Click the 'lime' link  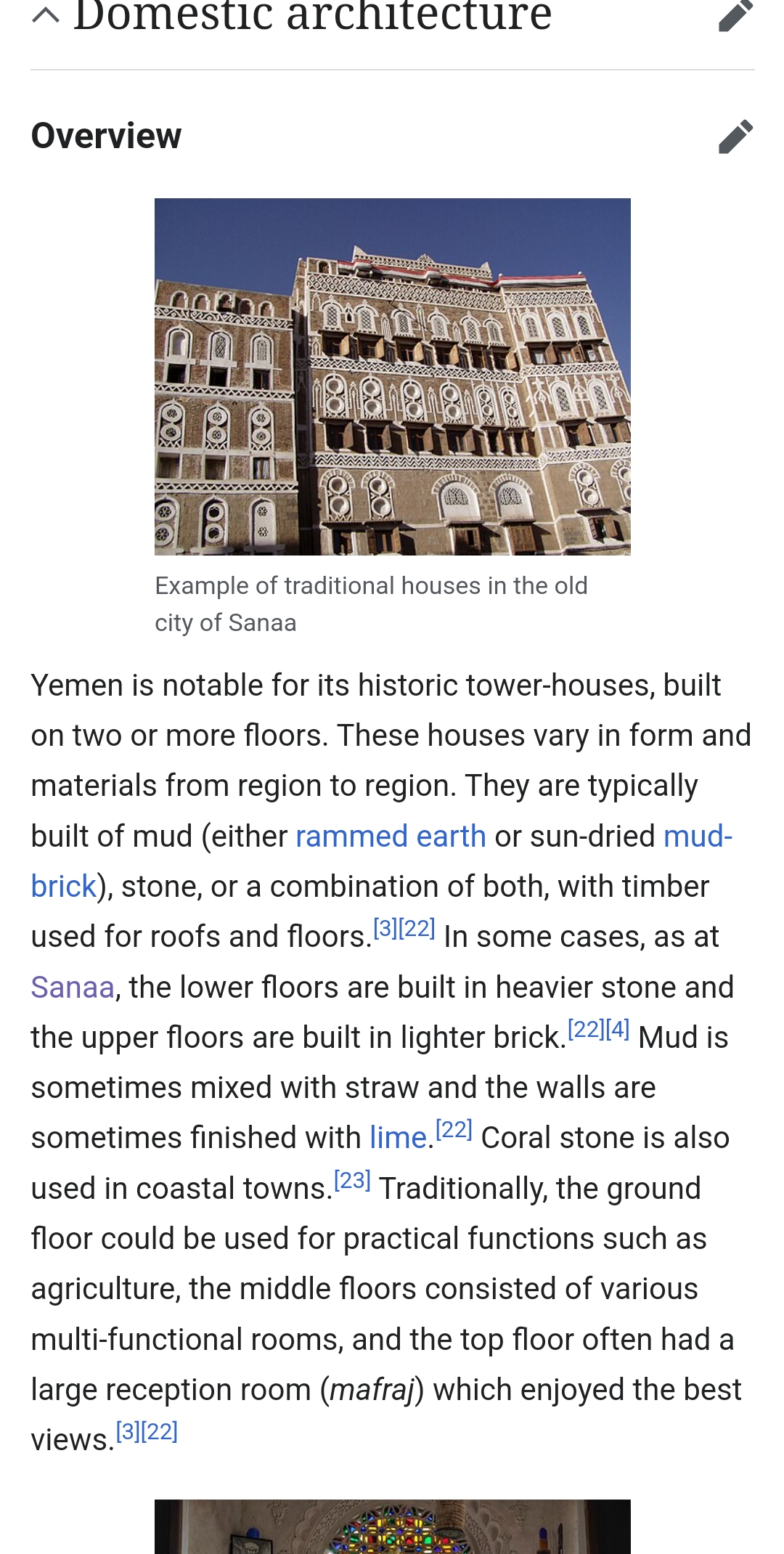[x=398, y=1138]
